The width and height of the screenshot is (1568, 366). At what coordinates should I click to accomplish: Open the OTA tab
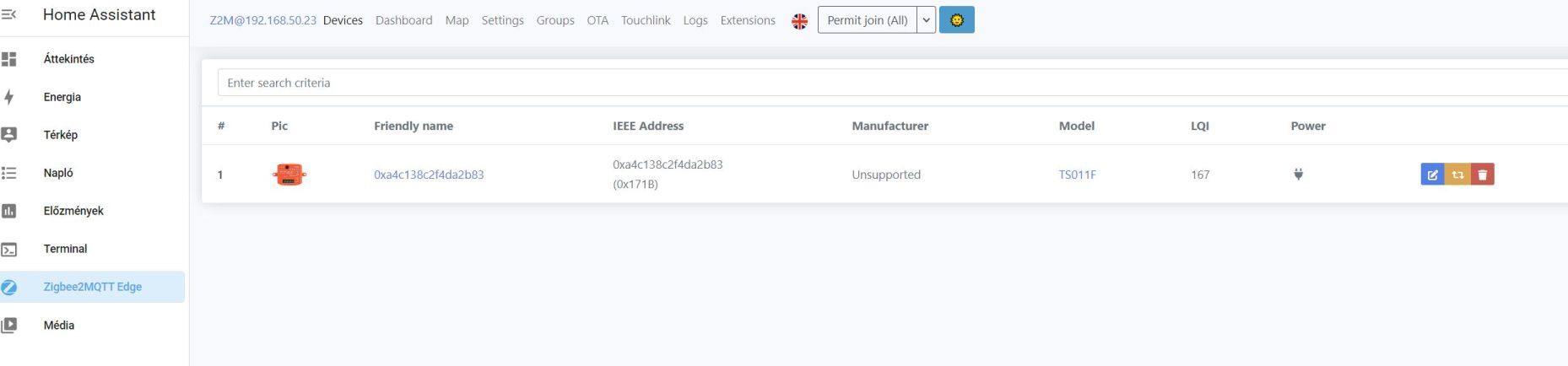pyautogui.click(x=597, y=20)
